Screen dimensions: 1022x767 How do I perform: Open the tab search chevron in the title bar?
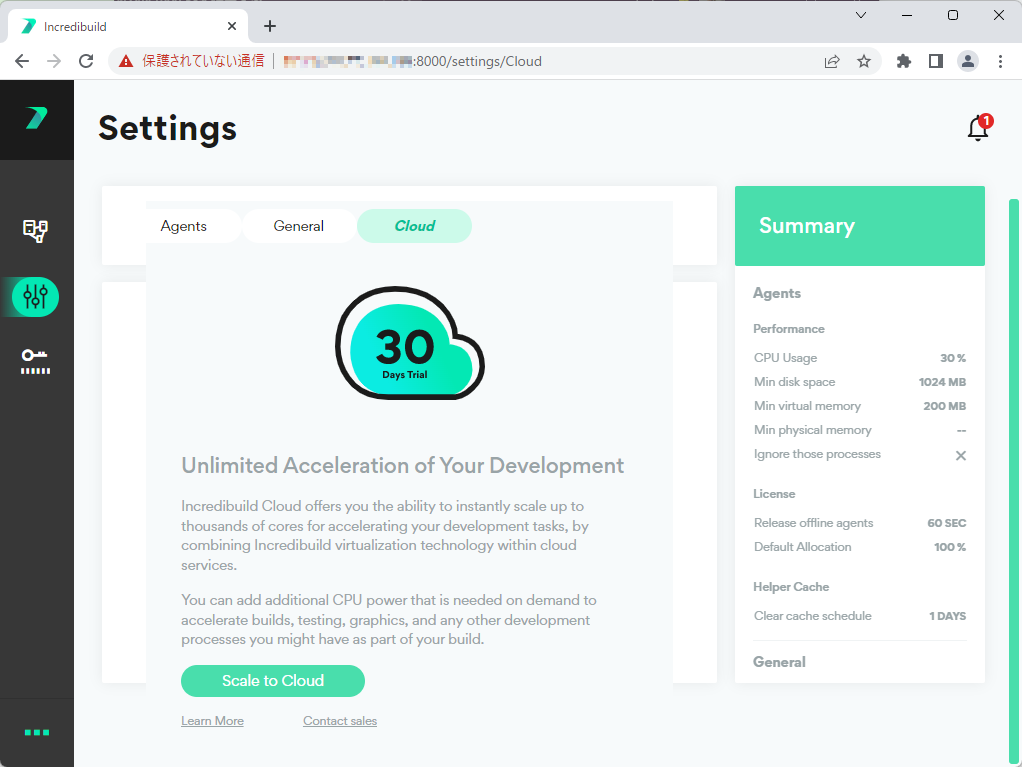(x=860, y=16)
